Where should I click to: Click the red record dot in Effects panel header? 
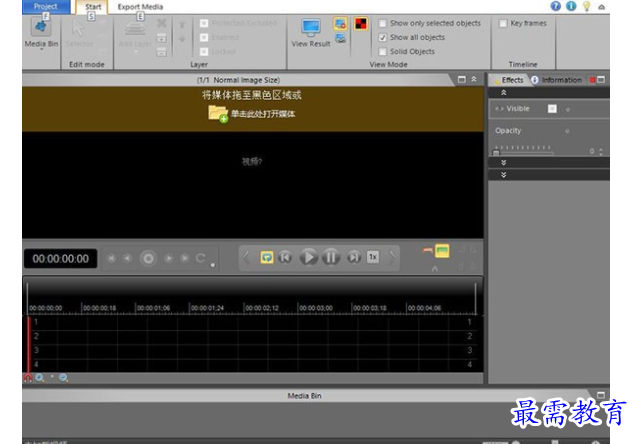592,80
